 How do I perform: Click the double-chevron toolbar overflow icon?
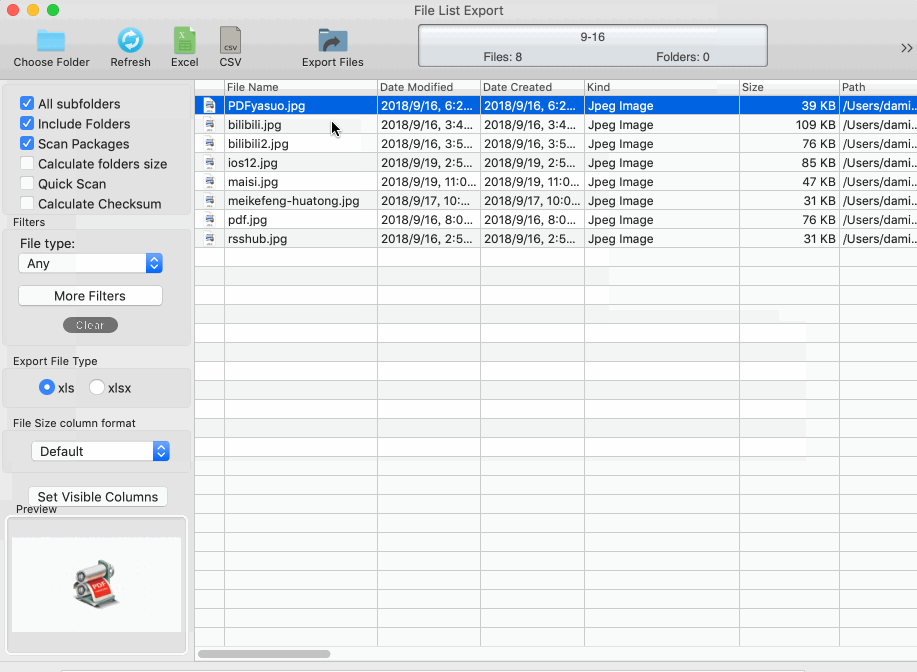[906, 47]
